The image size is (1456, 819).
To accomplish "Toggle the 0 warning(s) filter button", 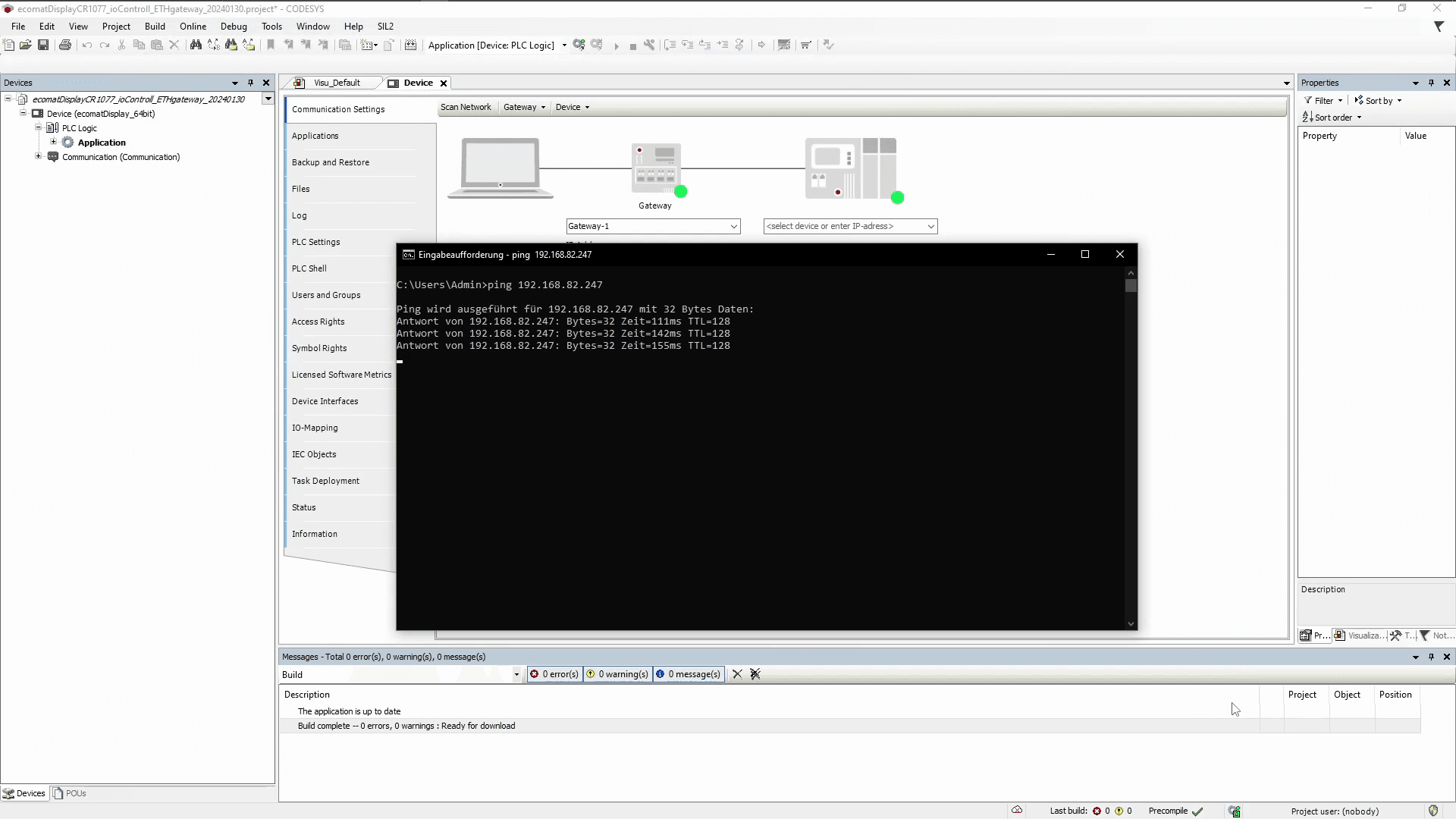I will [x=617, y=674].
